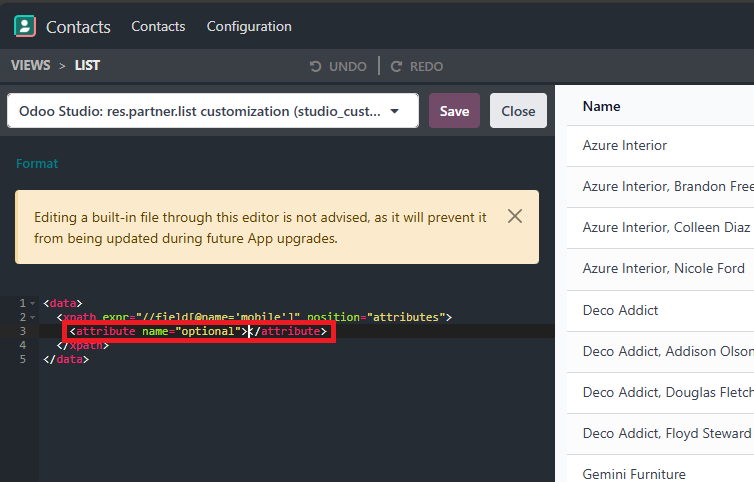
Task: Open Azure Interior, Colleen Diaz row
Action: coord(660,228)
